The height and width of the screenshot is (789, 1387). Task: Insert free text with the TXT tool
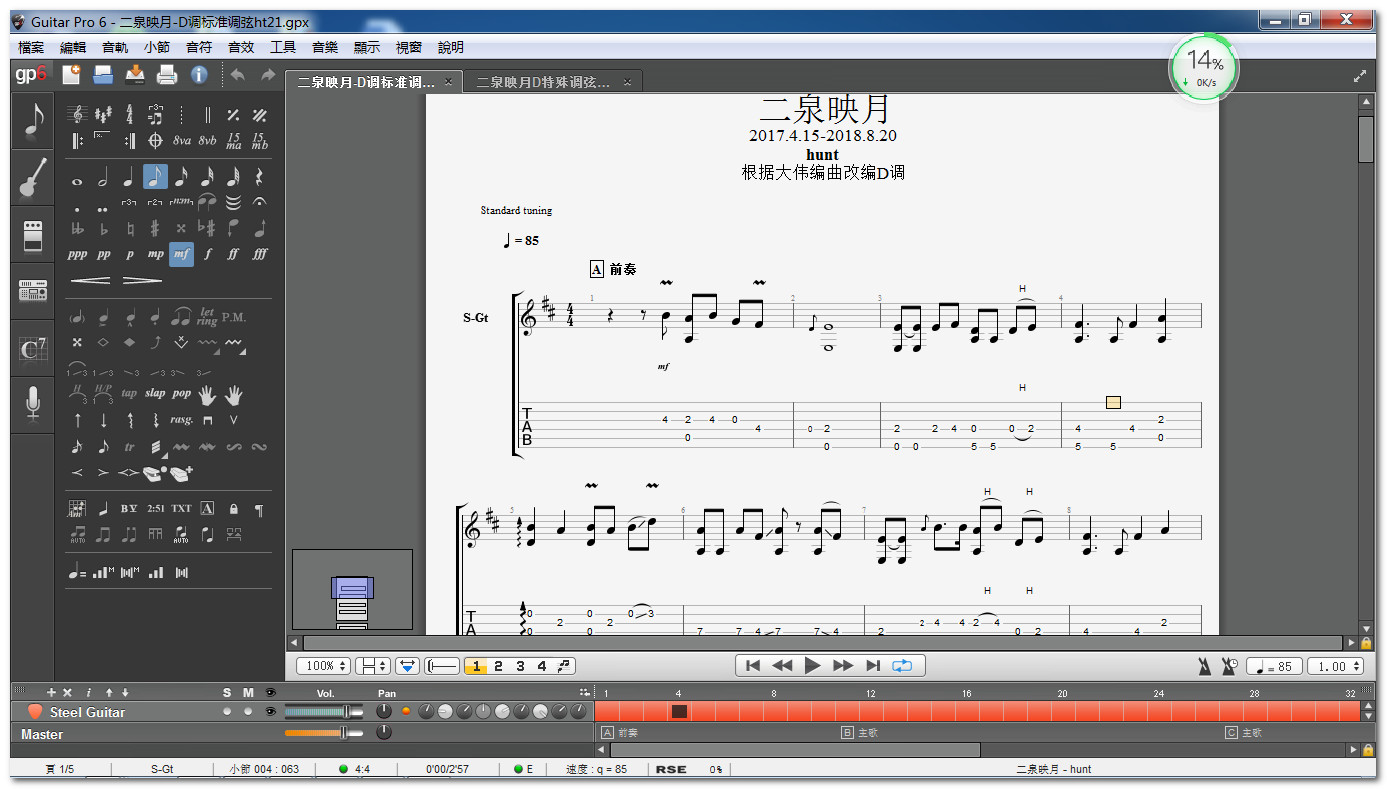pyautogui.click(x=181, y=509)
